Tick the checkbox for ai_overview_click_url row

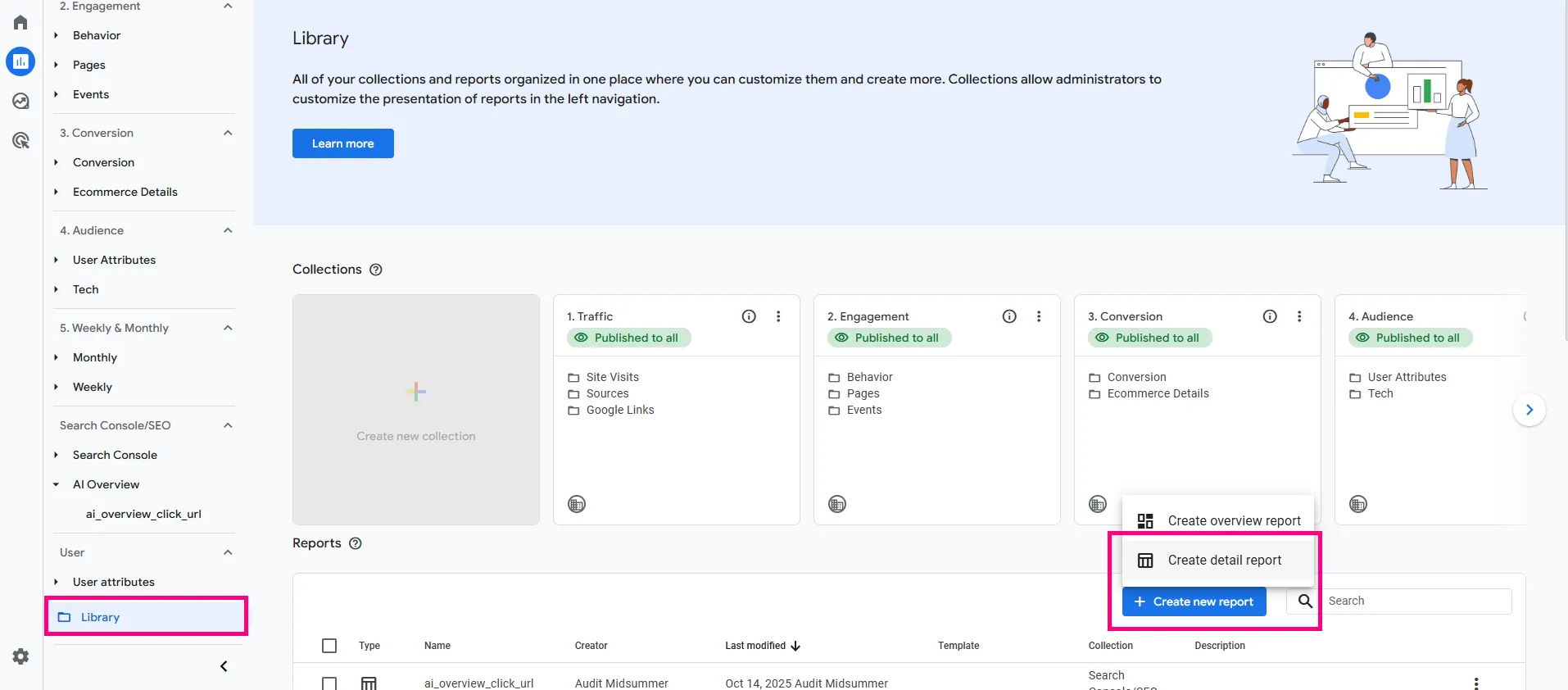point(329,683)
